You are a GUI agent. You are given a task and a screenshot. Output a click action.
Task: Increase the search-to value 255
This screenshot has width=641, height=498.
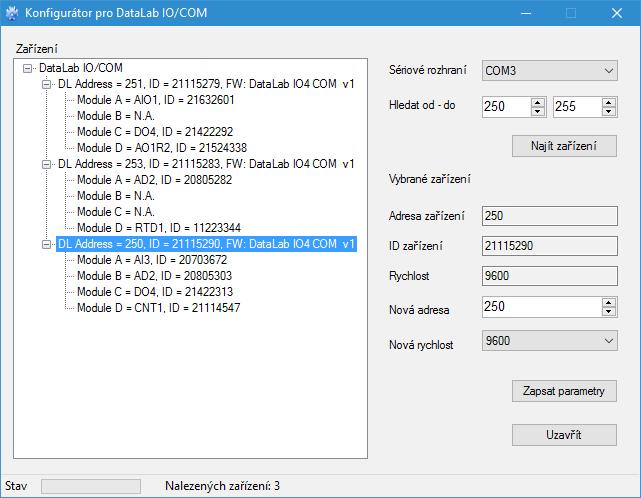point(609,102)
